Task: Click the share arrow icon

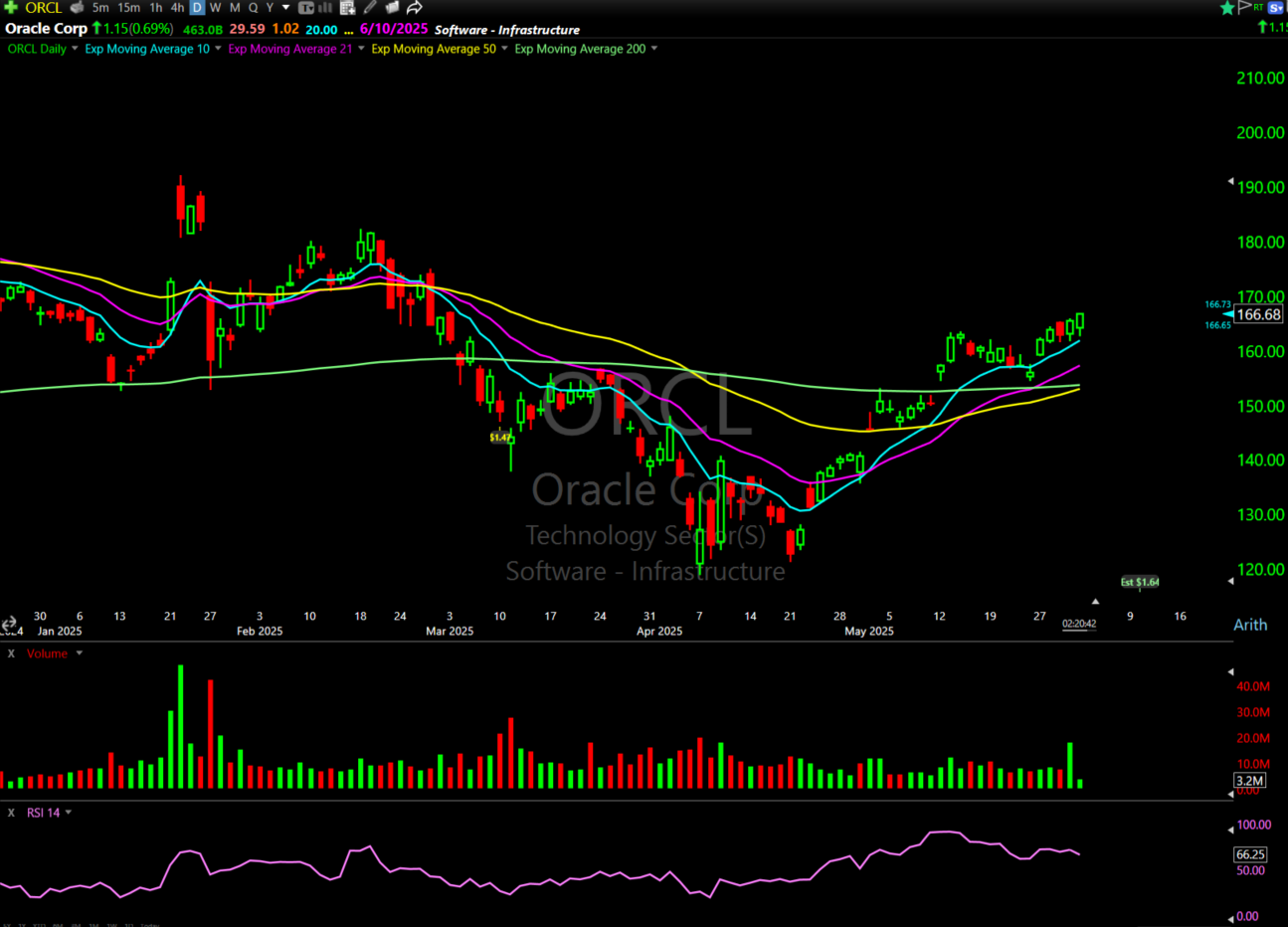Action: tap(415, 7)
